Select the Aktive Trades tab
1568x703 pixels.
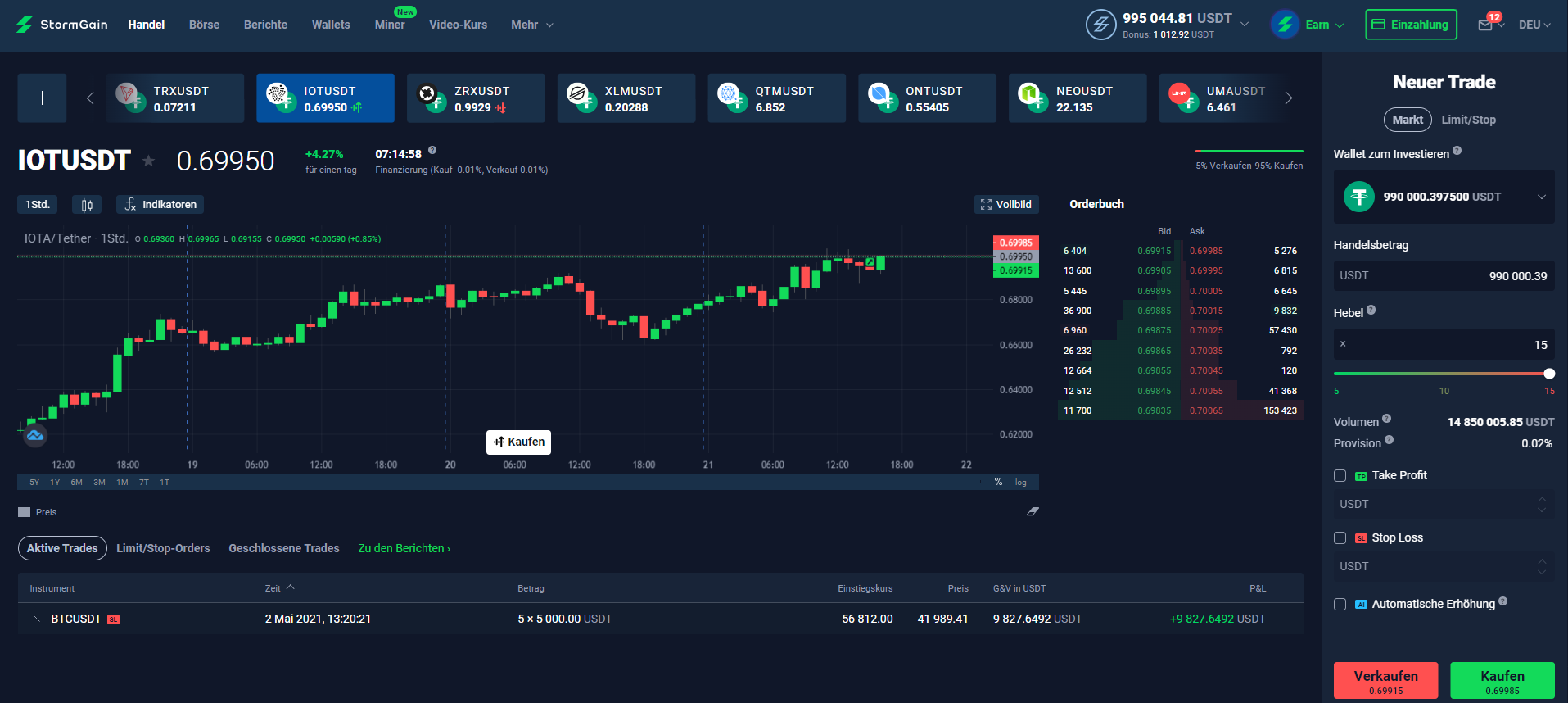point(62,548)
